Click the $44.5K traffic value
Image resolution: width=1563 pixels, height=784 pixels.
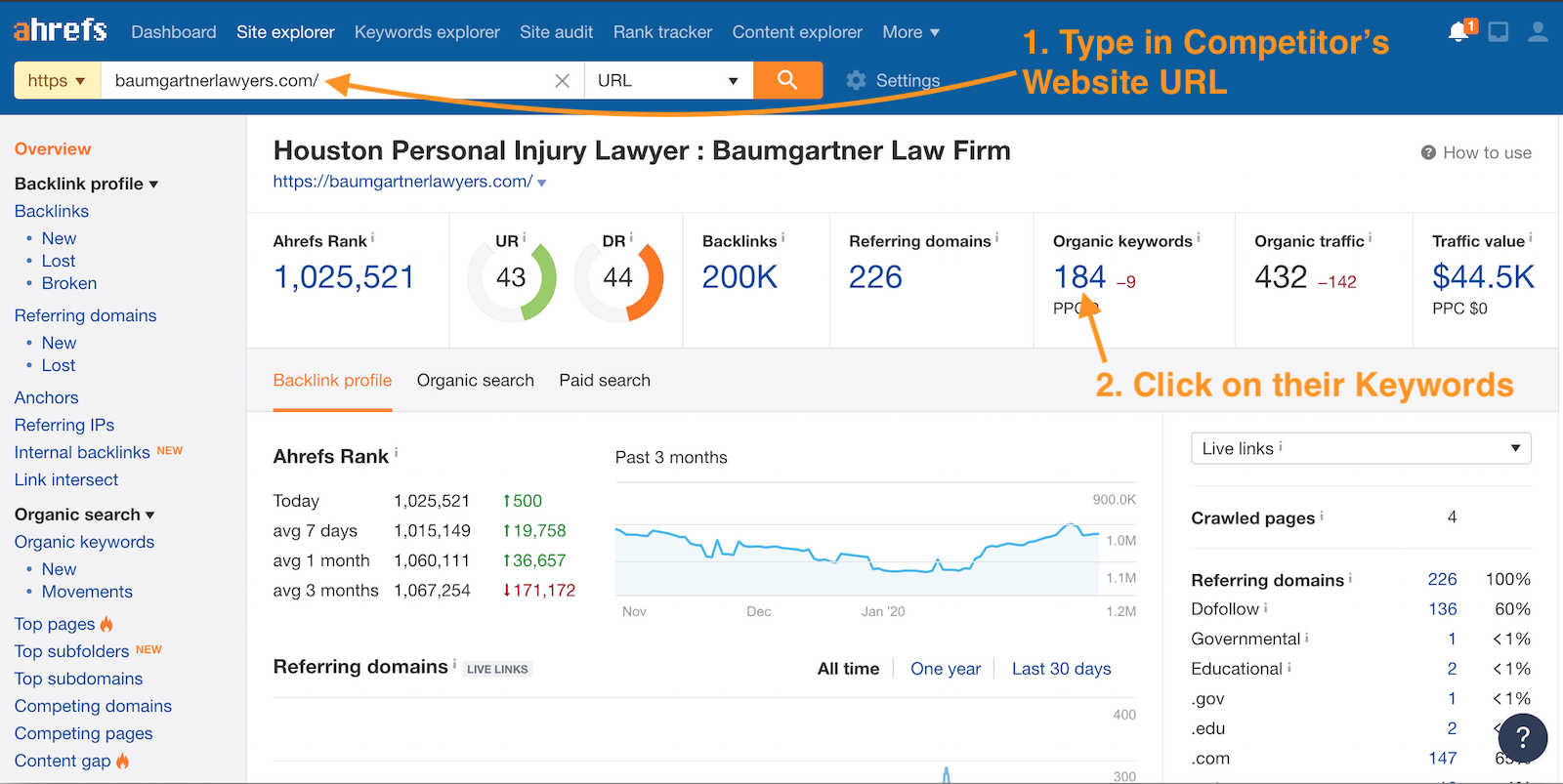click(1483, 277)
